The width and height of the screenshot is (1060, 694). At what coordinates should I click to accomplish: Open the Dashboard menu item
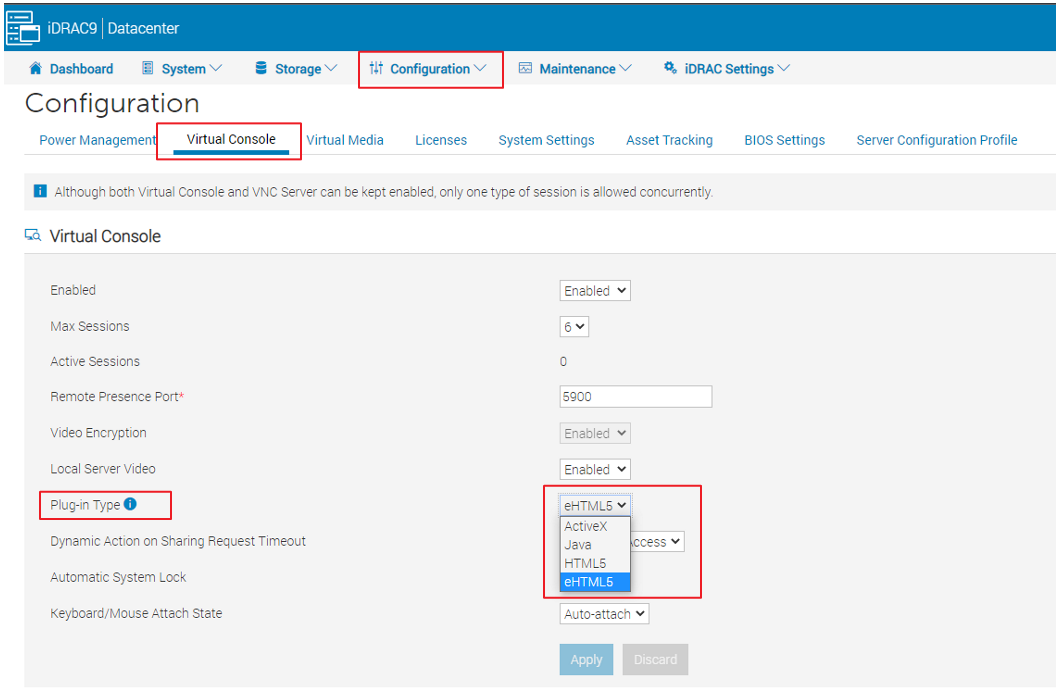71,69
